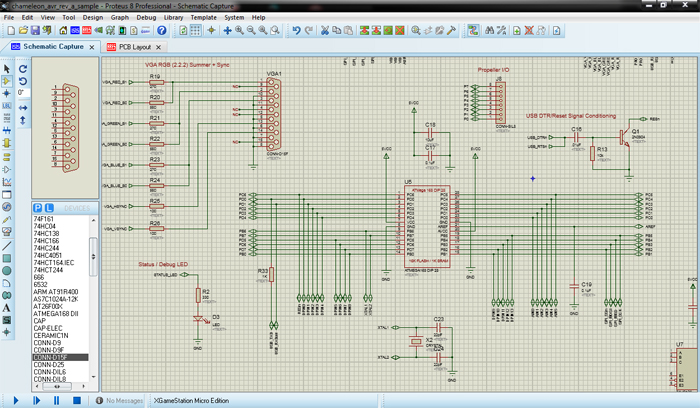700x408 pixels.
Task: Redraw display using refresh icon
Action: [x=183, y=30]
